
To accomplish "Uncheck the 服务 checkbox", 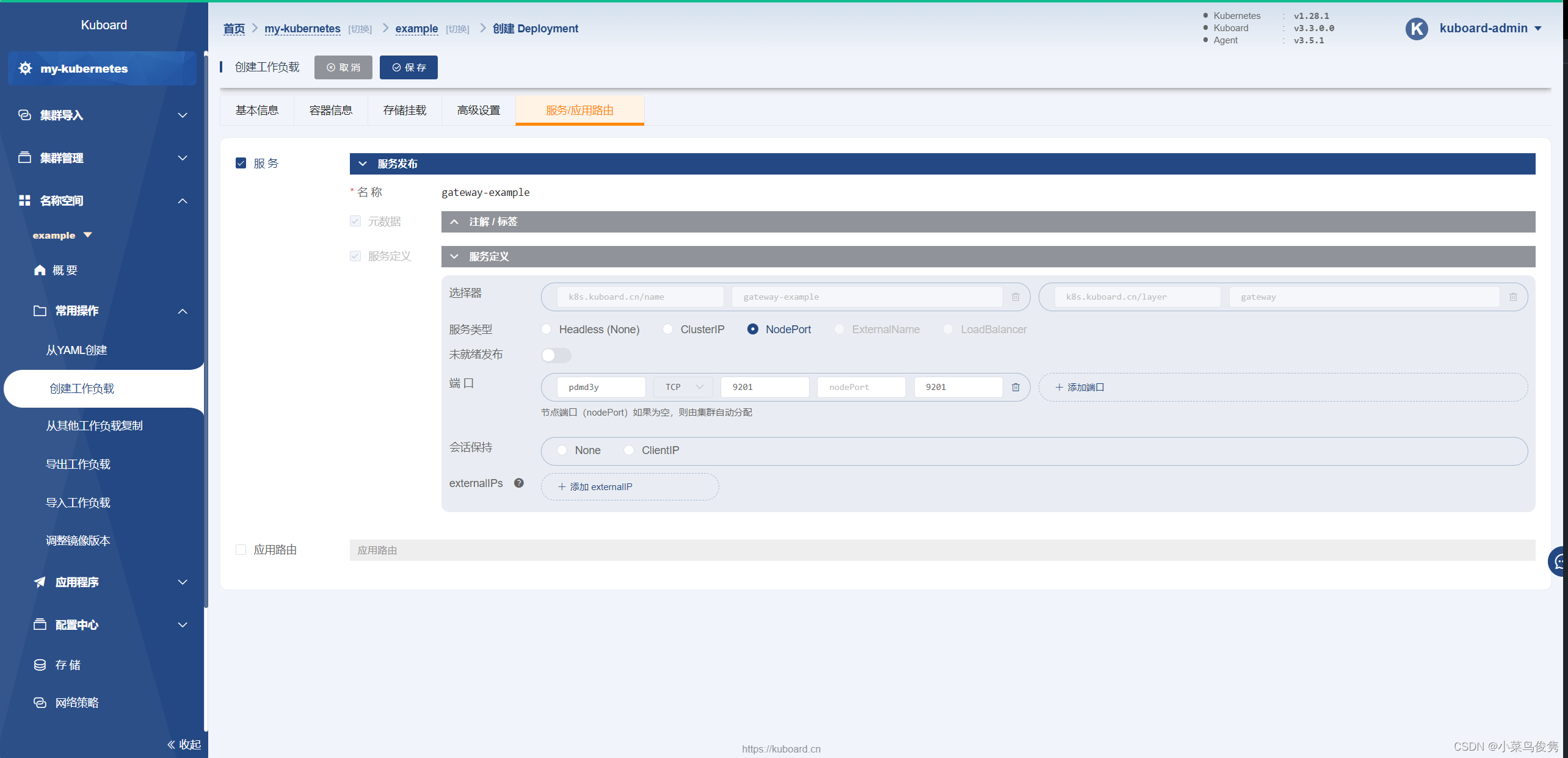I will (x=241, y=163).
